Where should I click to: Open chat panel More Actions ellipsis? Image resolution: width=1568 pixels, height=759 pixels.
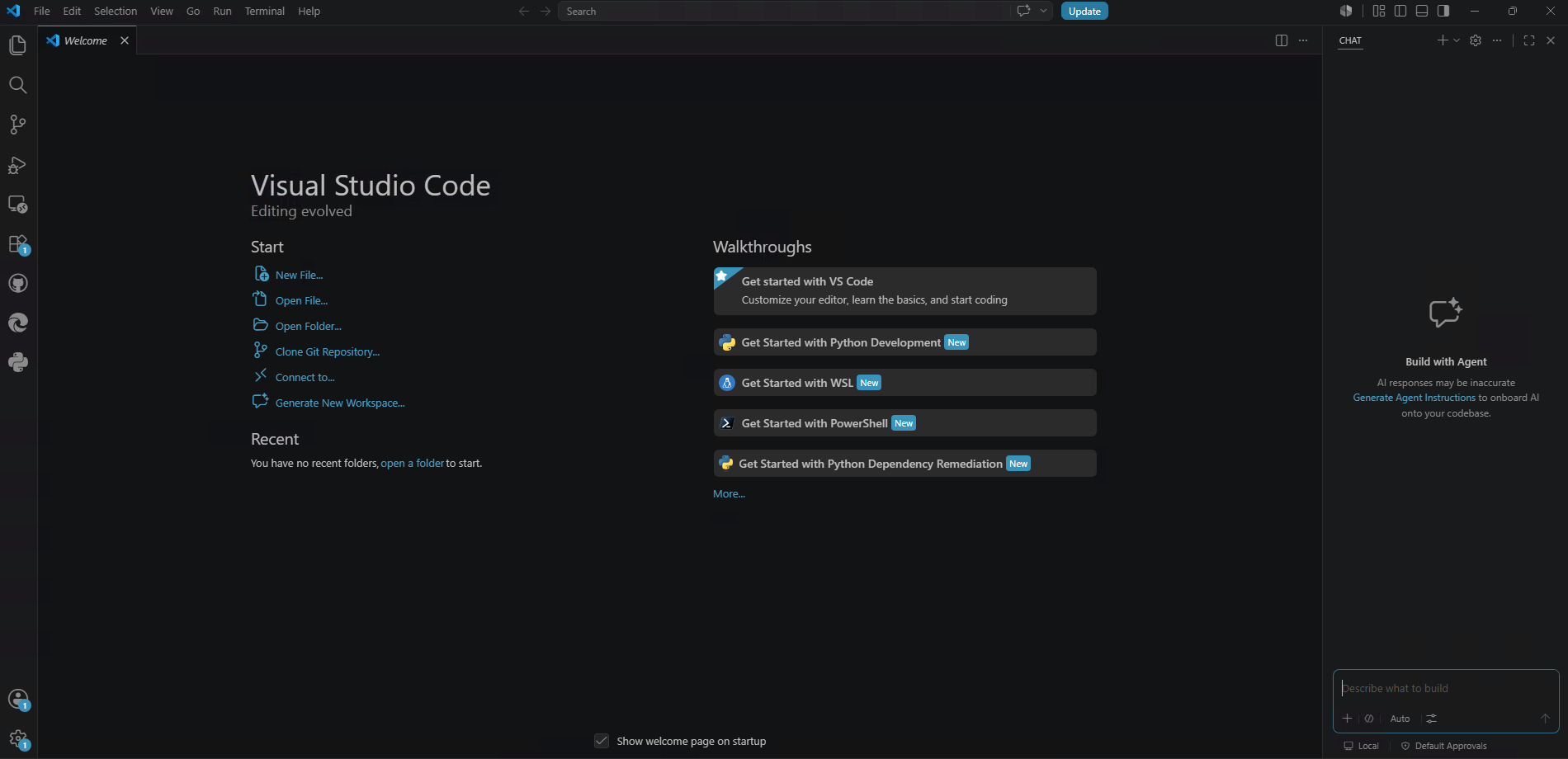pyautogui.click(x=1497, y=40)
